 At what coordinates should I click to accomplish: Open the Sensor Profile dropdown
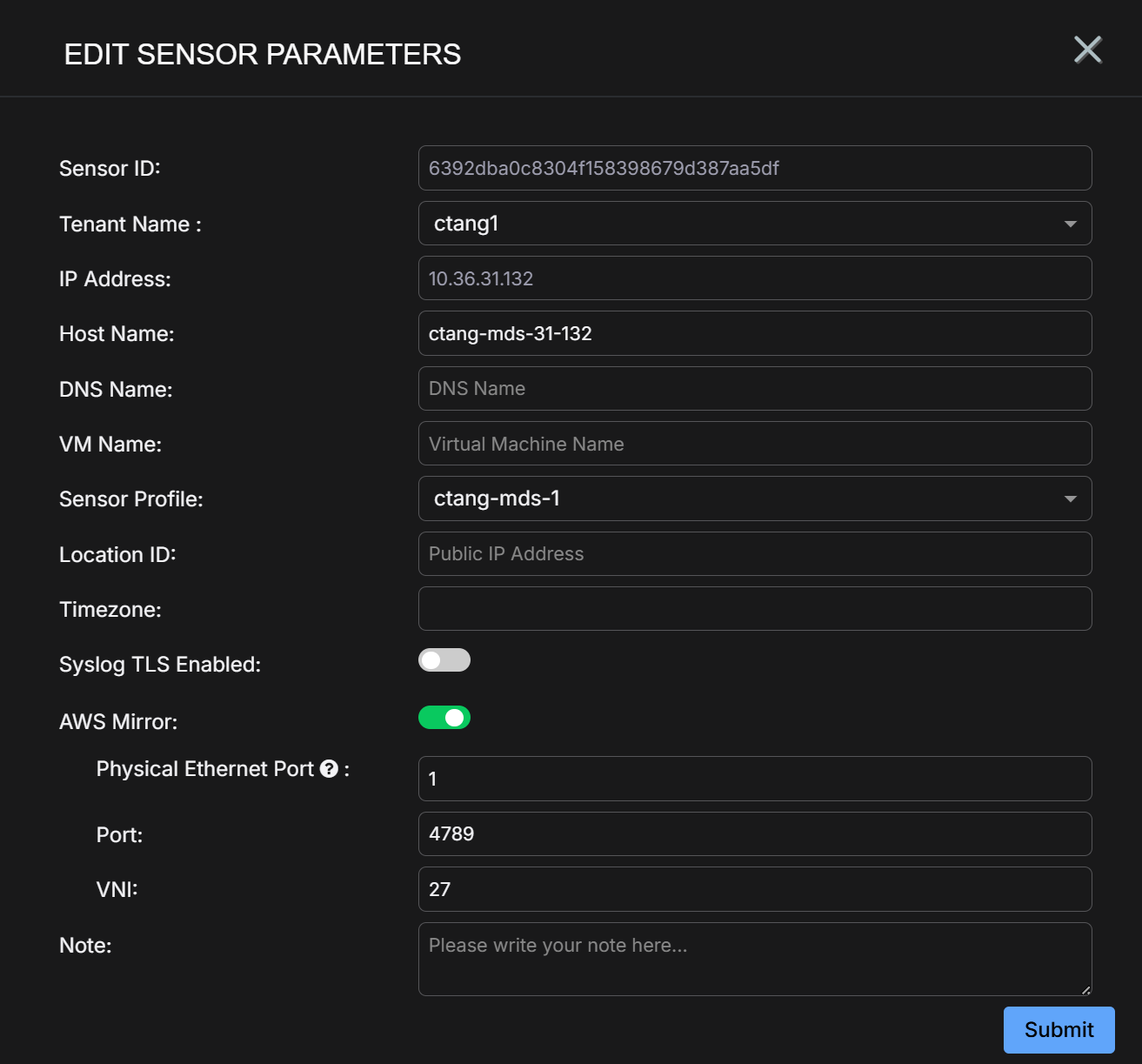click(755, 499)
